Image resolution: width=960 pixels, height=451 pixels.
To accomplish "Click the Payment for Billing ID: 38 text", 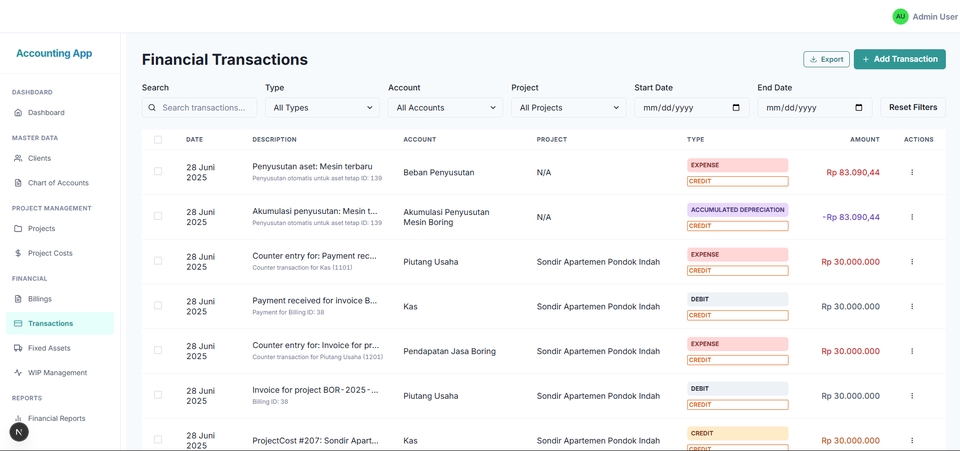I will pyautogui.click(x=288, y=312).
